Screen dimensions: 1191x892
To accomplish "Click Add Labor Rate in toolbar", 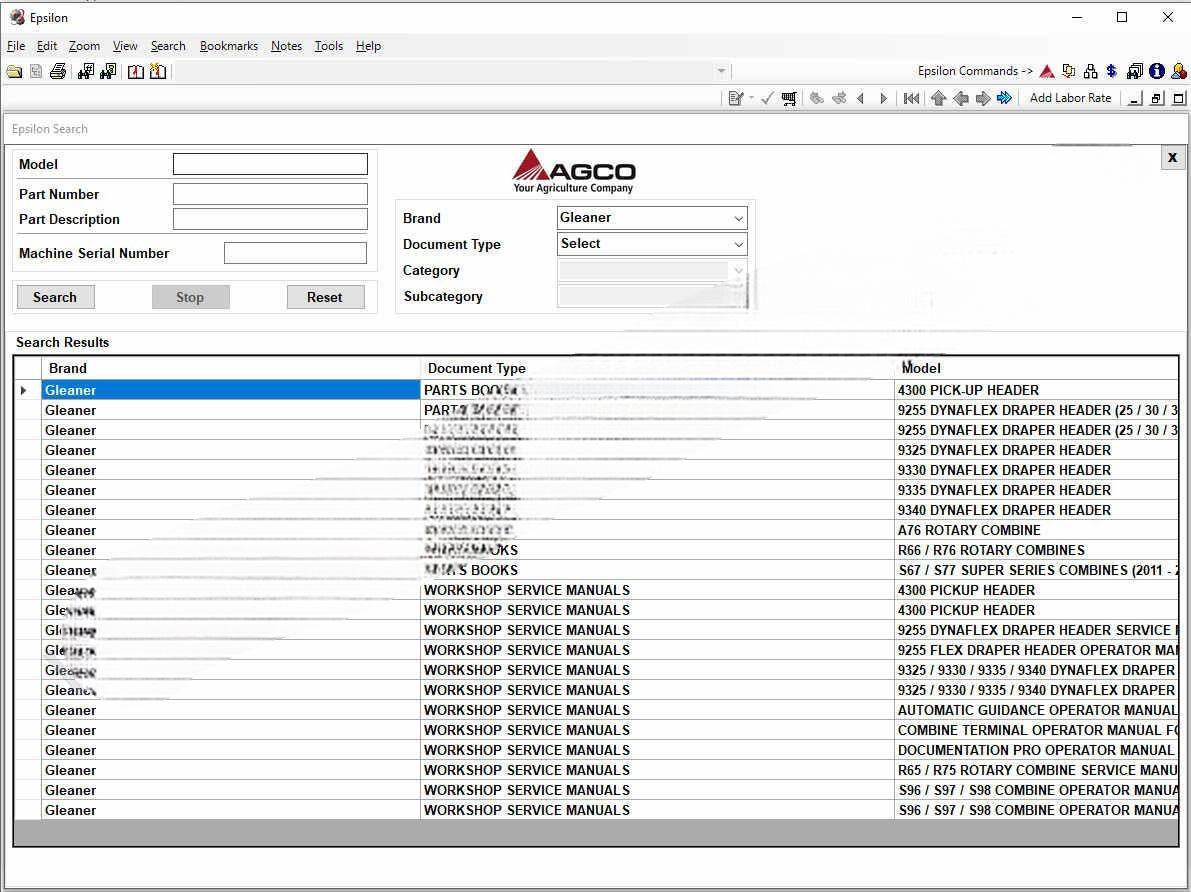I will click(x=1070, y=98).
